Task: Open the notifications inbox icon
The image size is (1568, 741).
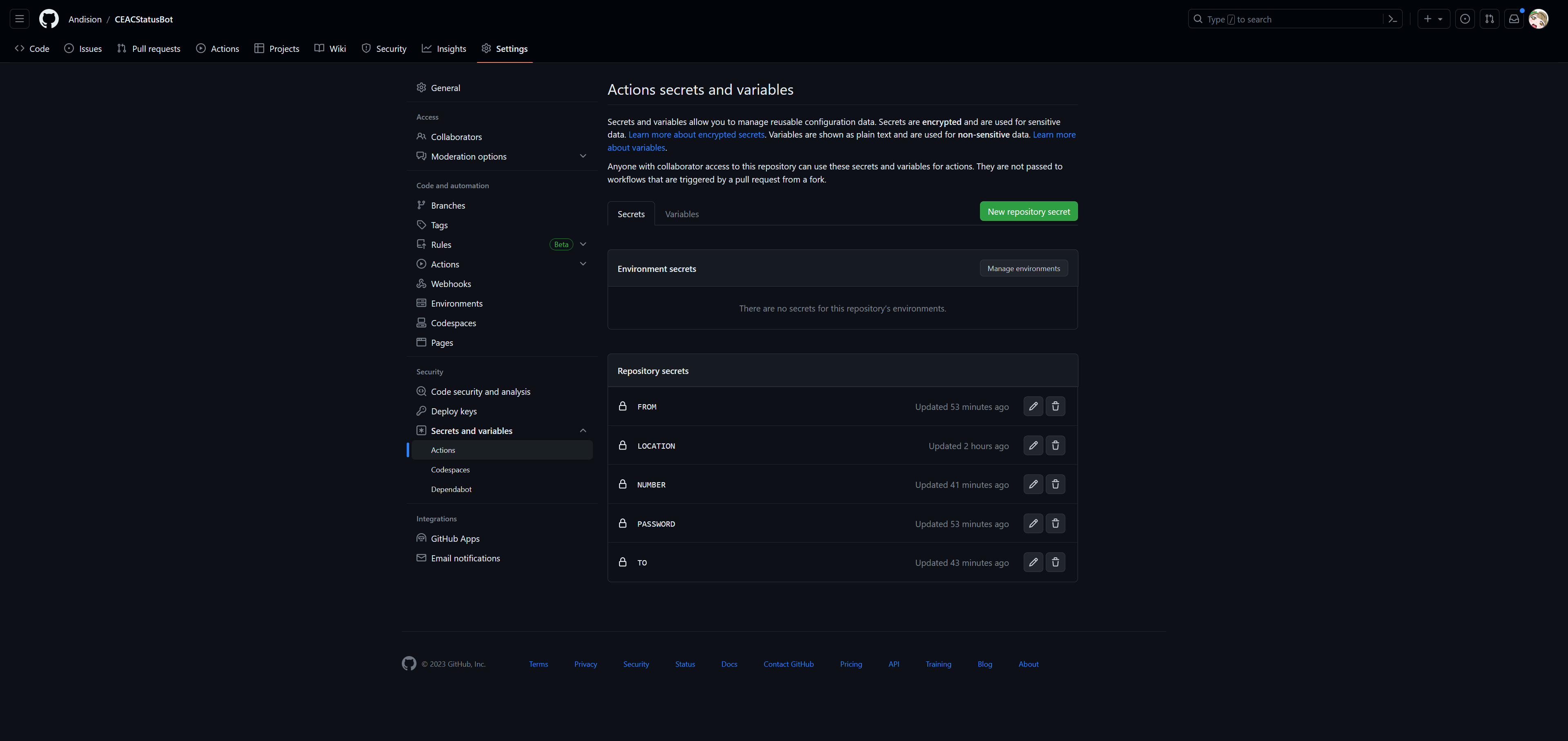Action: pos(1514,19)
